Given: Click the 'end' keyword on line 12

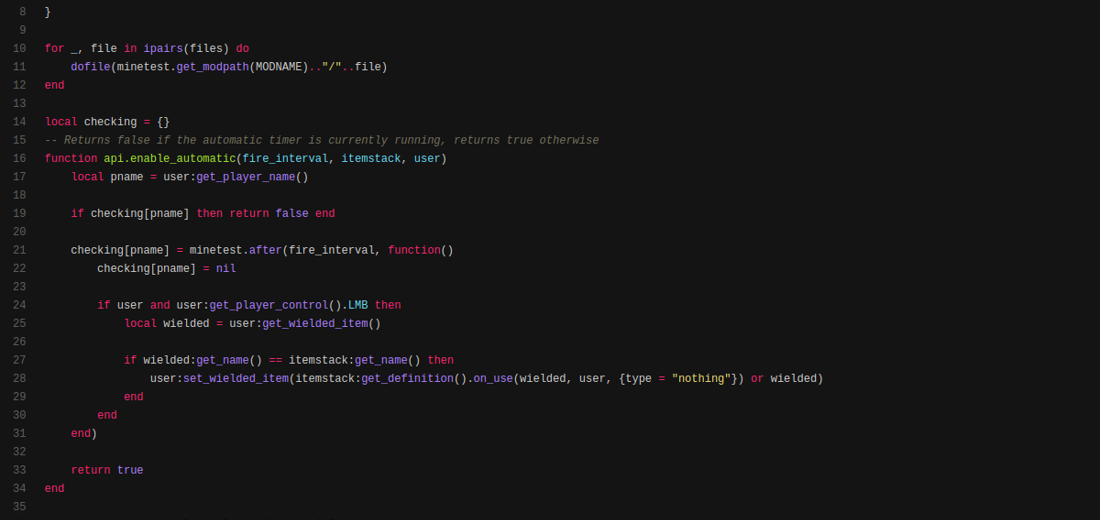Looking at the screenshot, I should pyautogui.click(x=55, y=85).
